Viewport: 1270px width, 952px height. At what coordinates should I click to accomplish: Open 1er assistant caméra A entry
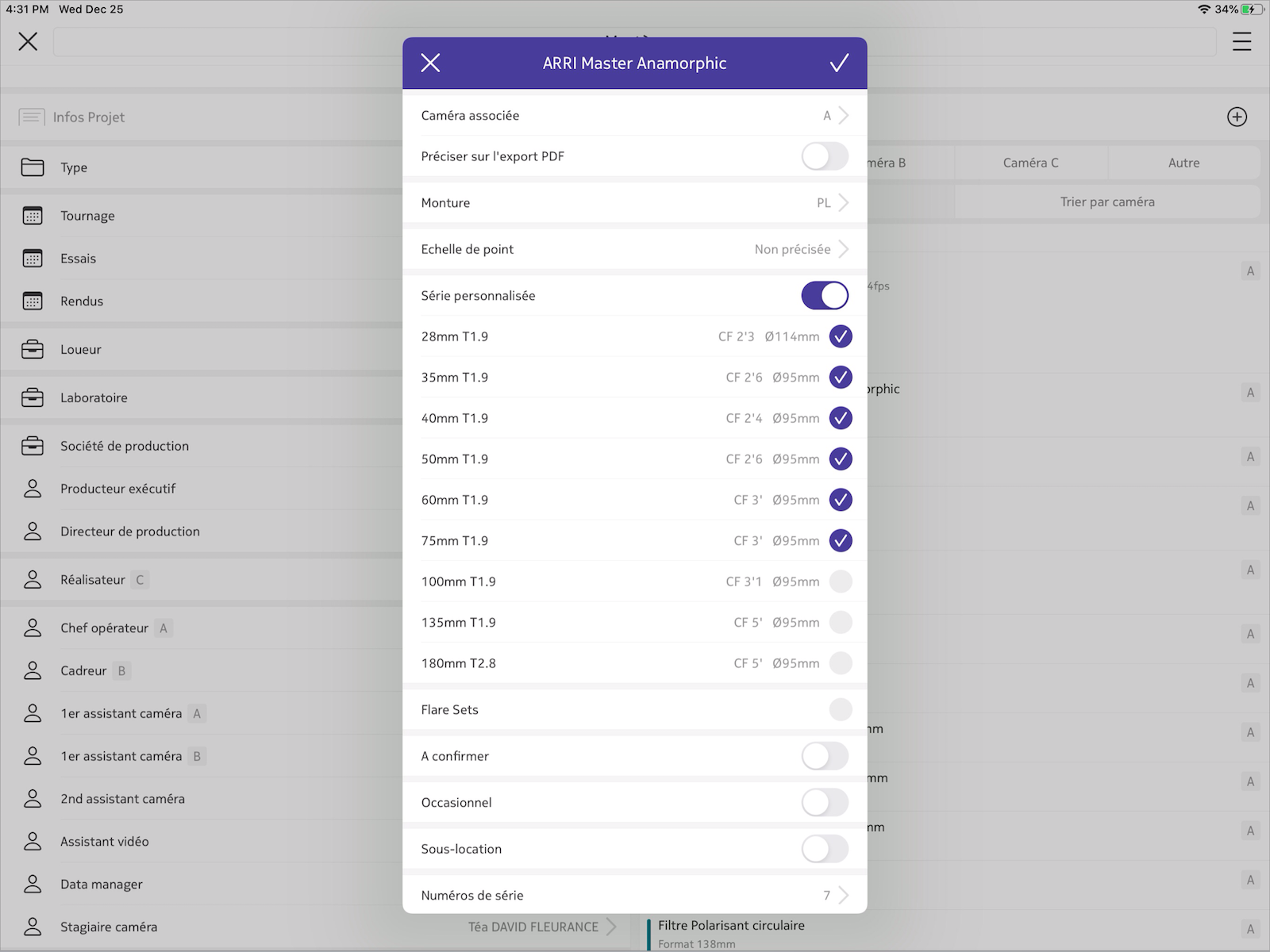click(x=202, y=714)
